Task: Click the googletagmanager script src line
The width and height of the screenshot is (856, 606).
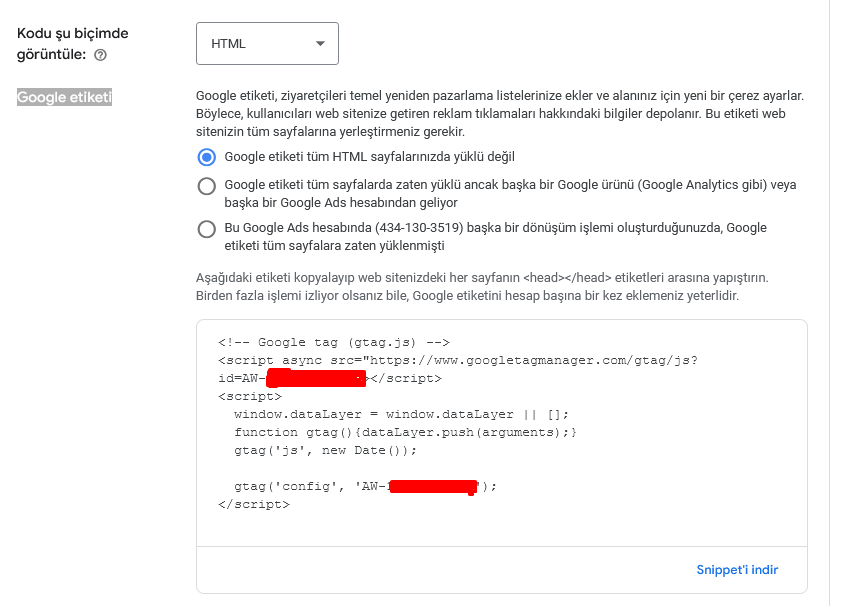Action: tap(457, 360)
